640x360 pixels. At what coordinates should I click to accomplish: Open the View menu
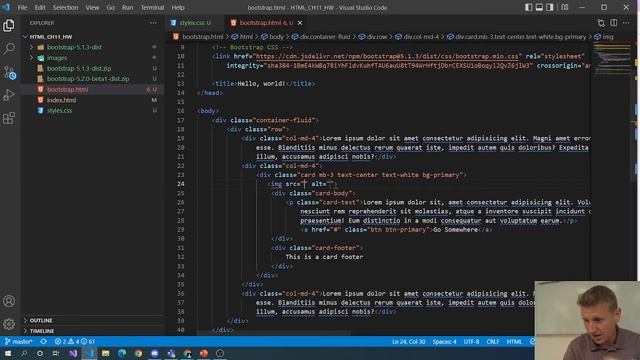92,7
